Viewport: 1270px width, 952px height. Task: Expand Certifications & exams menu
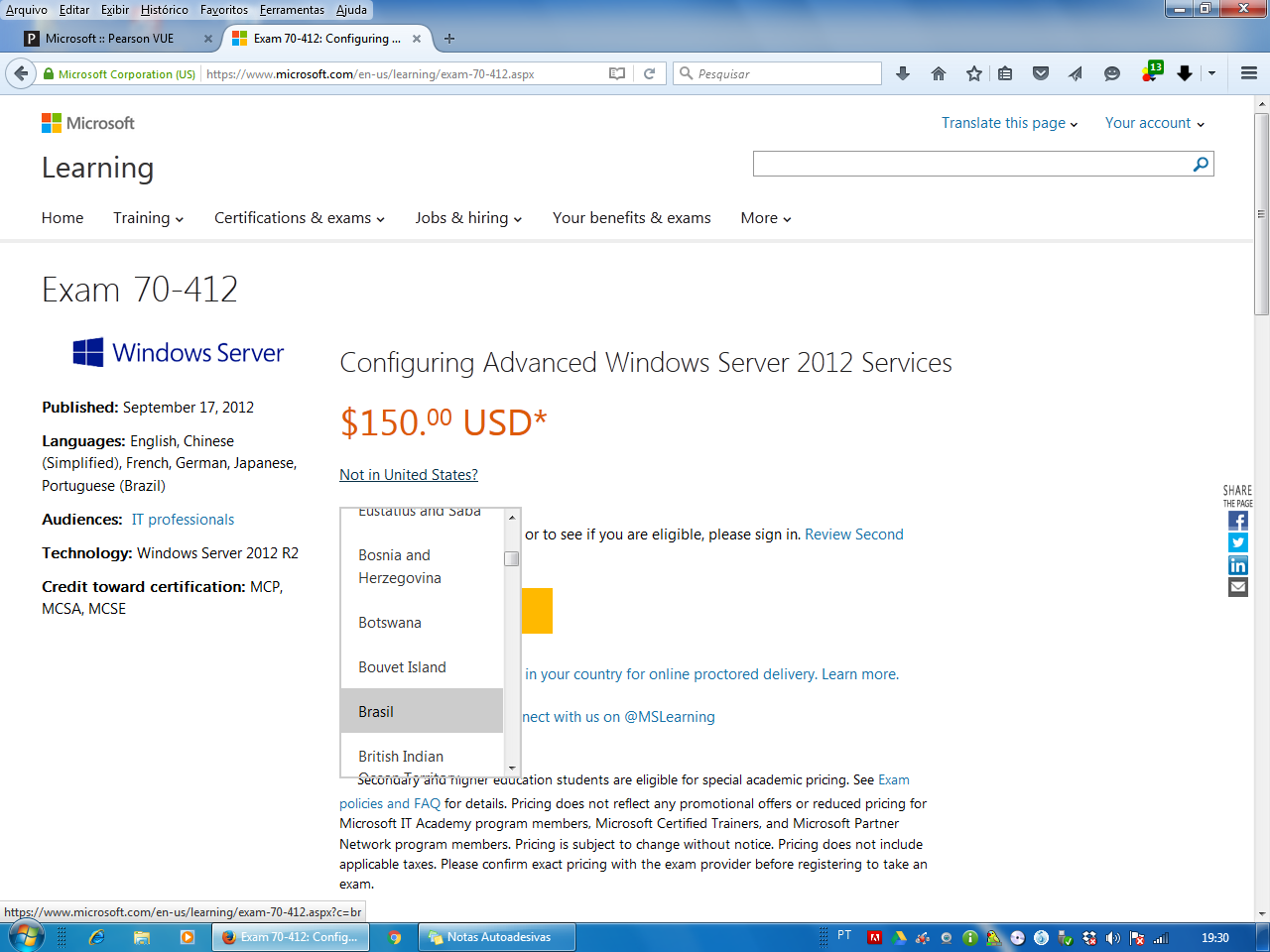[x=300, y=218]
